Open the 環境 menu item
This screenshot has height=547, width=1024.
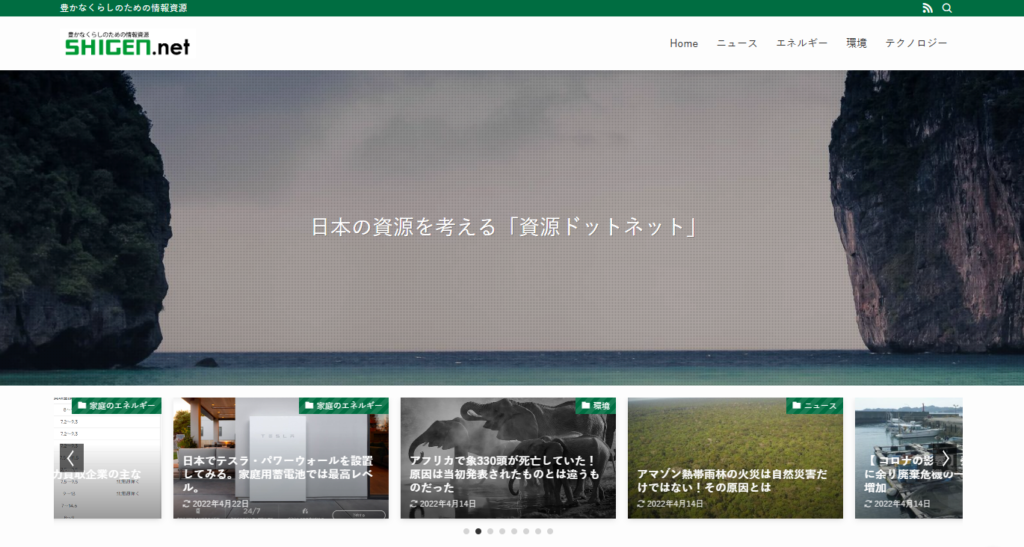pyautogui.click(x=856, y=44)
